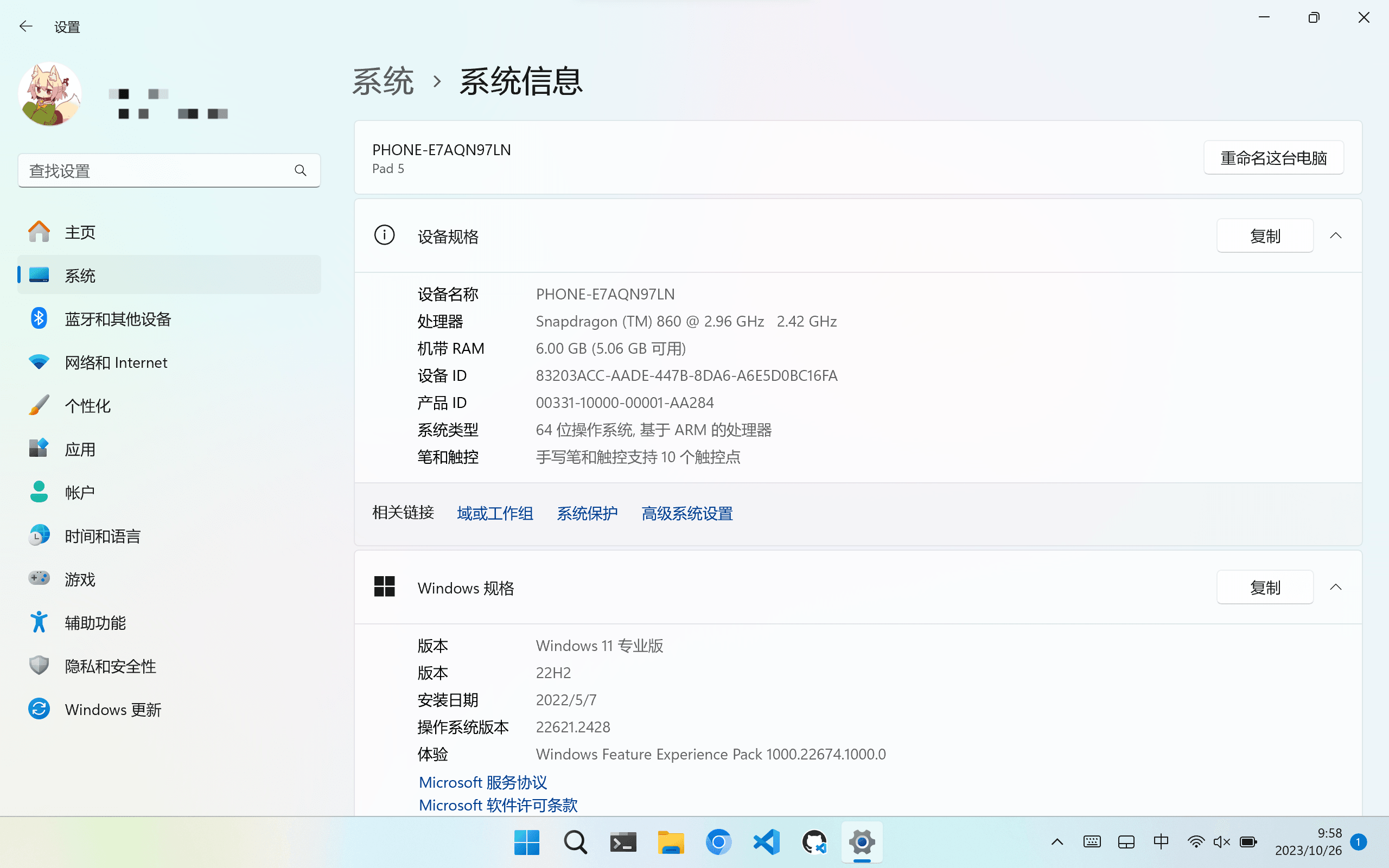Image resolution: width=1389 pixels, height=868 pixels.
Task: Open Microsoft 软件许可条款 link
Action: tap(498, 806)
